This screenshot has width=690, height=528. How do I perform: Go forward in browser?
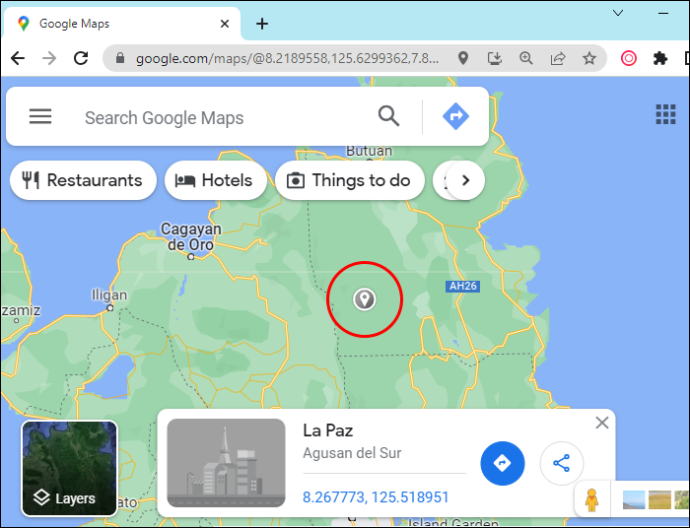[x=49, y=58]
